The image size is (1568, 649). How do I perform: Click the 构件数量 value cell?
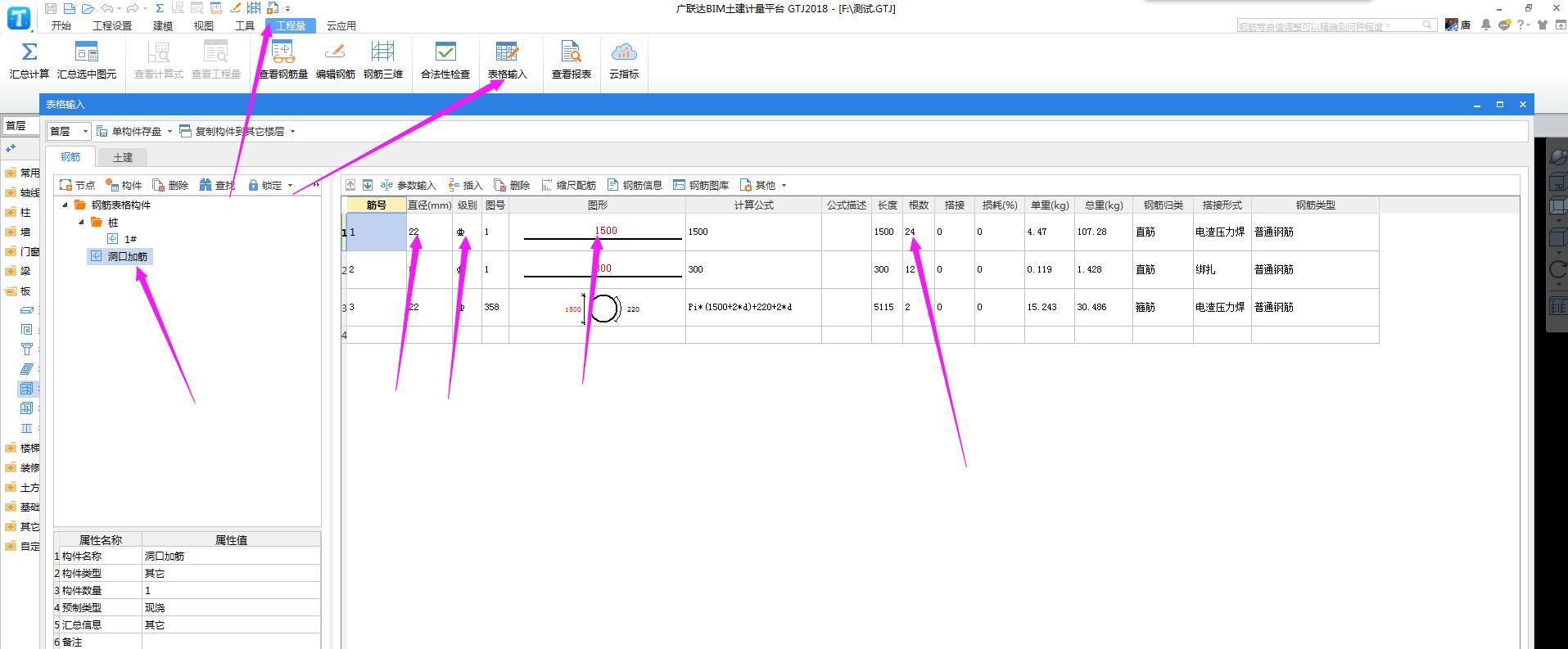coord(231,590)
